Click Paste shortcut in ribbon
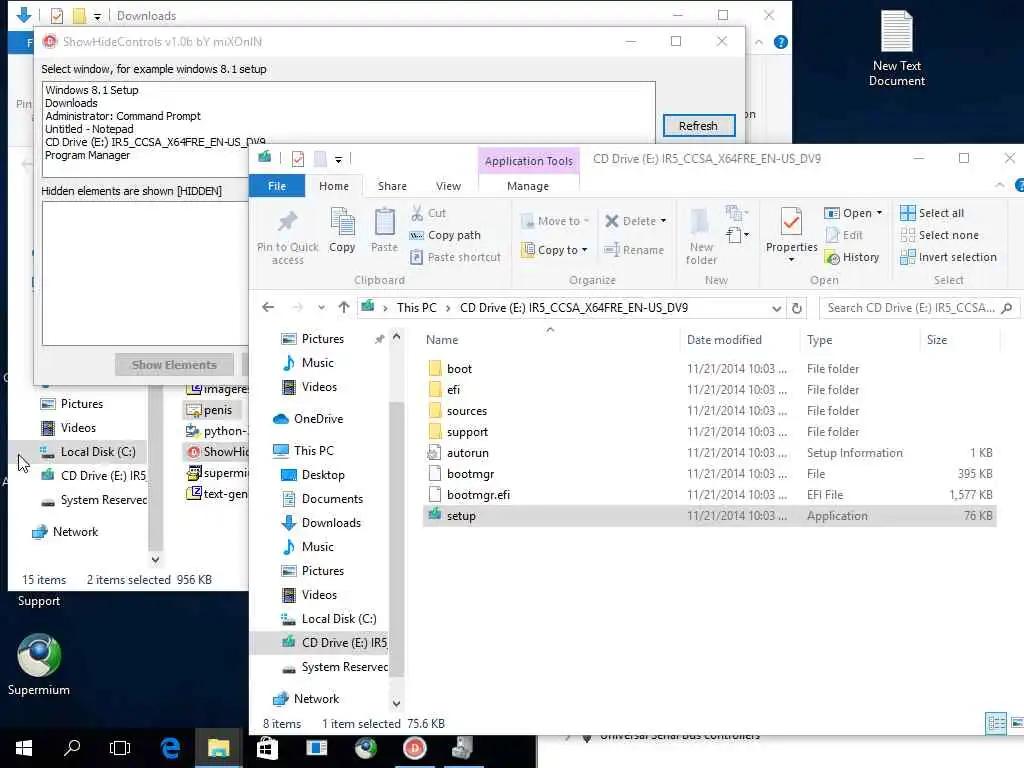Screen dimensions: 1024x768 tap(455, 257)
